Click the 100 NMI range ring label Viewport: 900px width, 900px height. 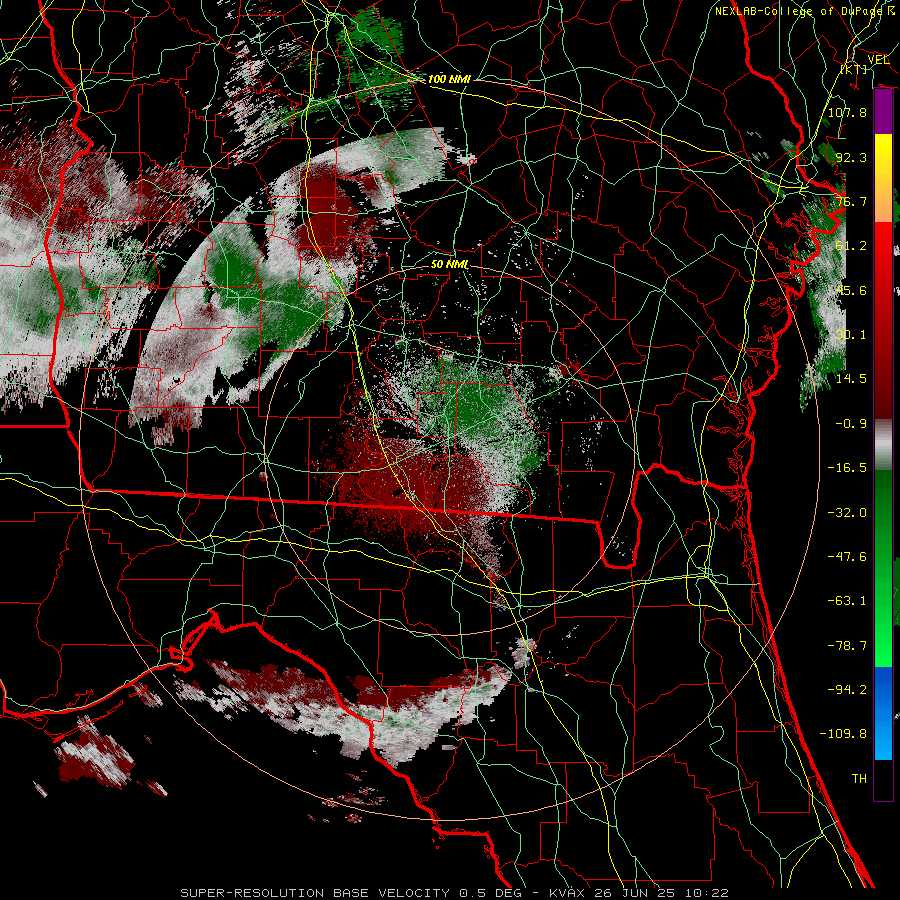pyautogui.click(x=449, y=79)
